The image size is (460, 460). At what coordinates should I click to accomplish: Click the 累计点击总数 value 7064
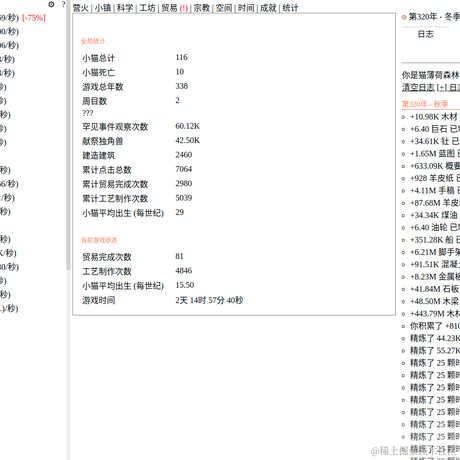pos(184,169)
